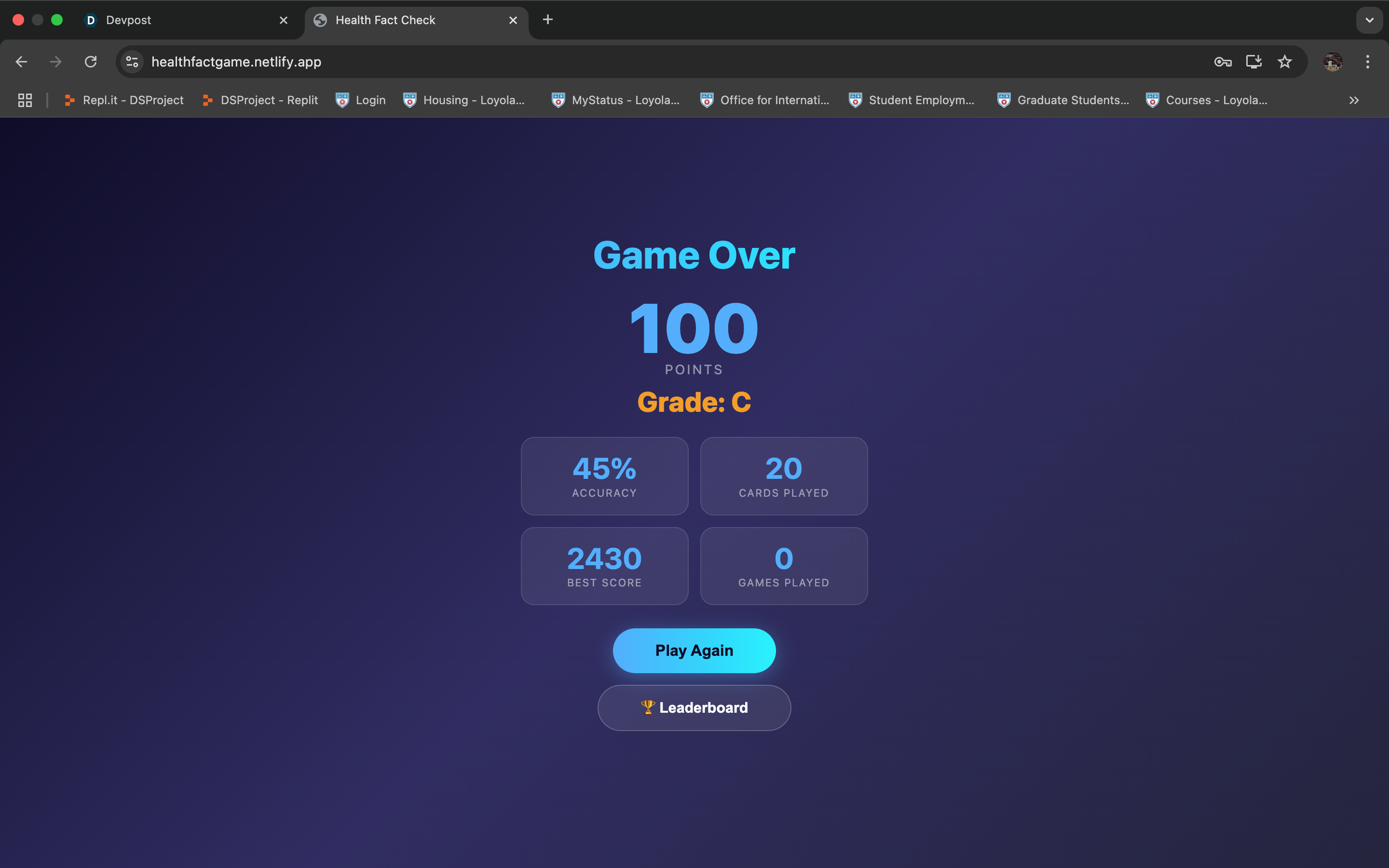Open the Leaderboard
This screenshot has height=868, width=1389.
click(x=694, y=707)
